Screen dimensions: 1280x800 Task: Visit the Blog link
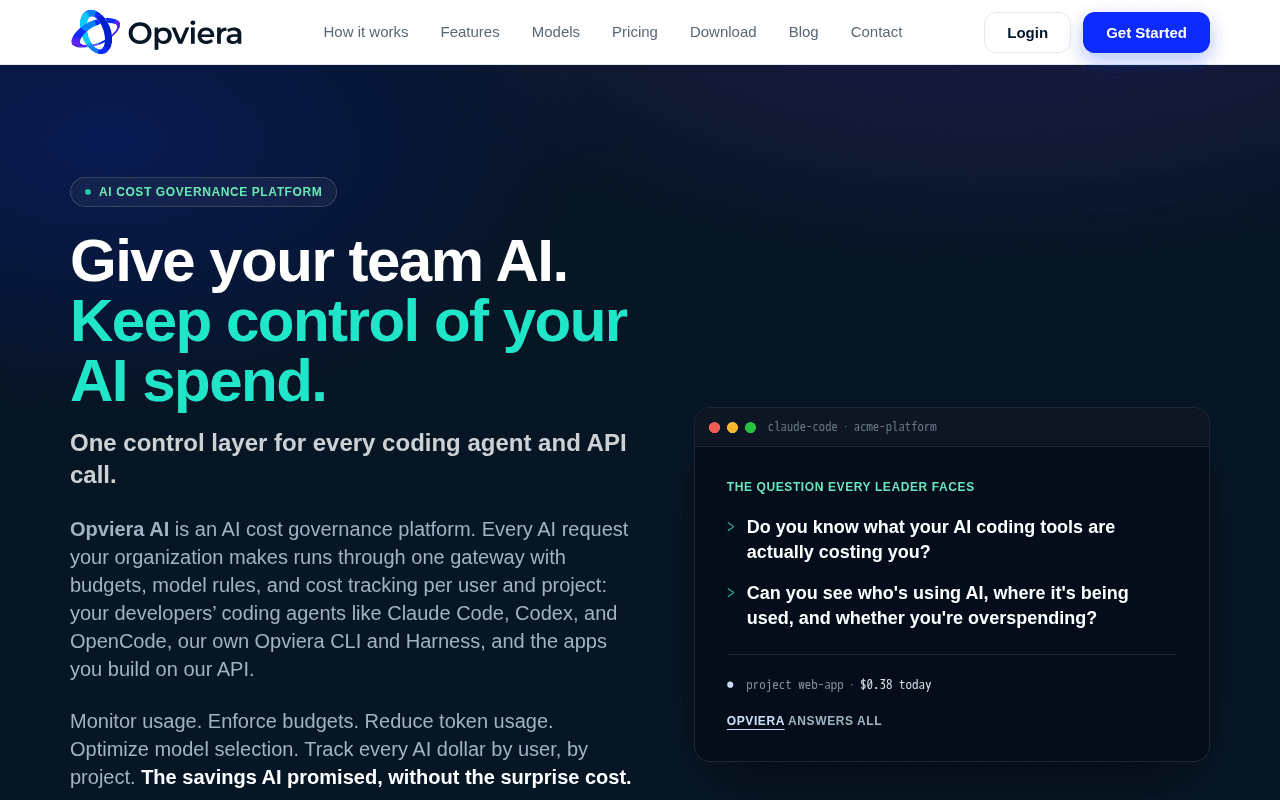click(x=804, y=32)
